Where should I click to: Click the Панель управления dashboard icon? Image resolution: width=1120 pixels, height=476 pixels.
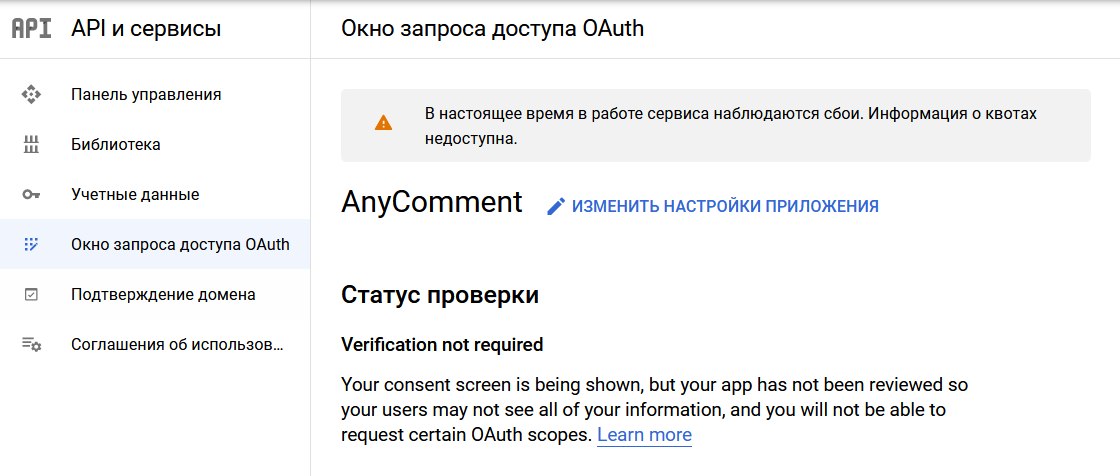coord(31,95)
